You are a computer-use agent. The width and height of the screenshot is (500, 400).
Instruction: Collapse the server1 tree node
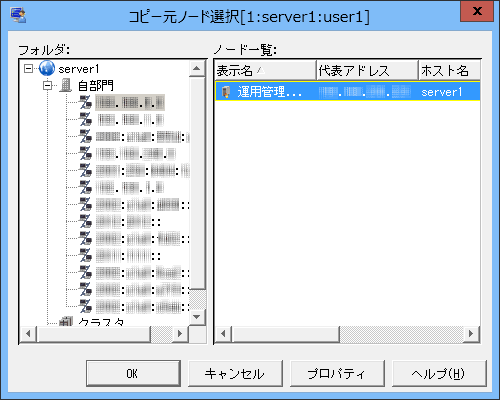tap(29, 69)
